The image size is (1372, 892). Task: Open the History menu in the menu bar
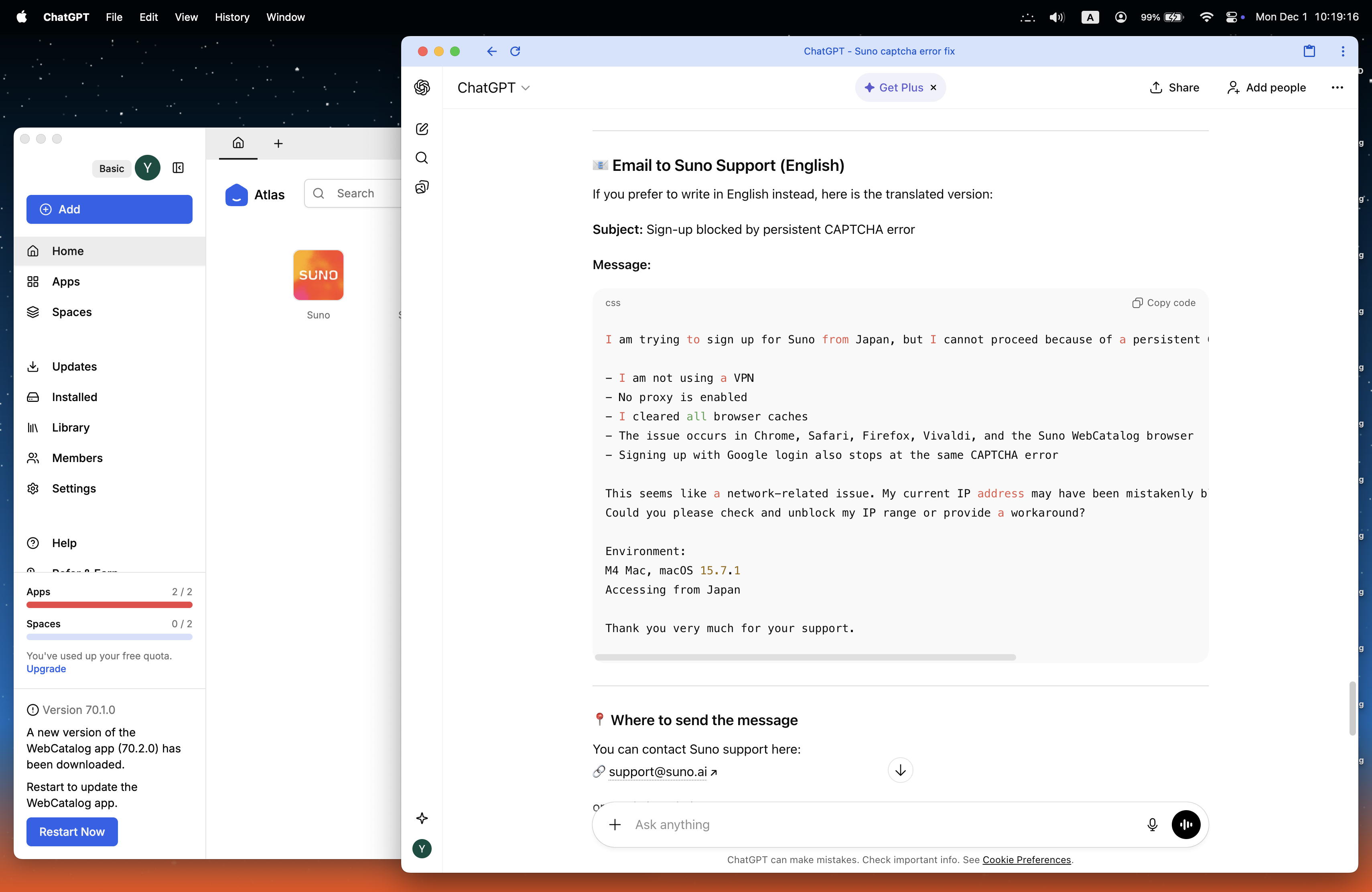pos(232,17)
